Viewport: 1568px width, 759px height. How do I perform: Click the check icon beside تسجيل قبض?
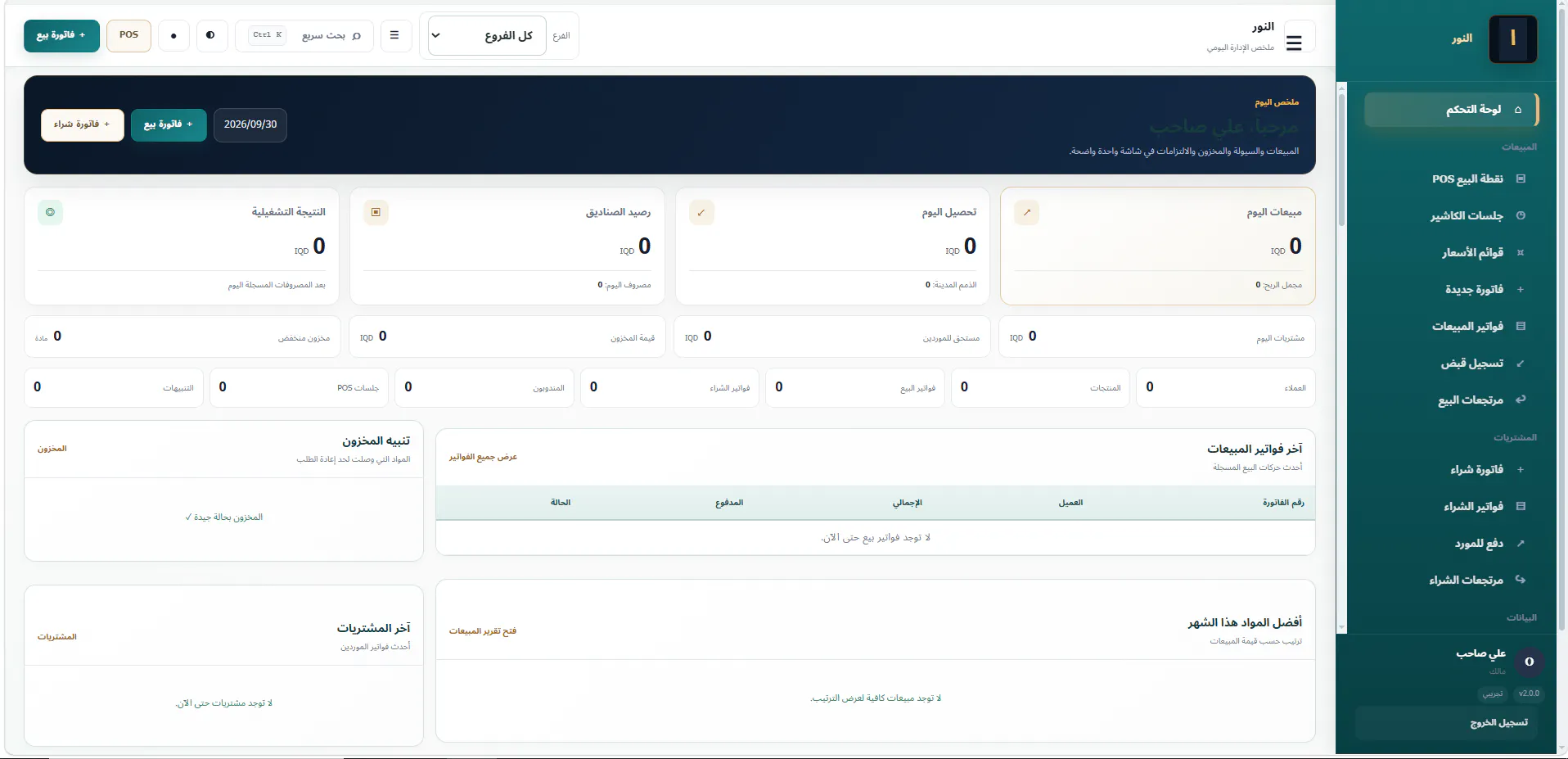coord(1521,363)
